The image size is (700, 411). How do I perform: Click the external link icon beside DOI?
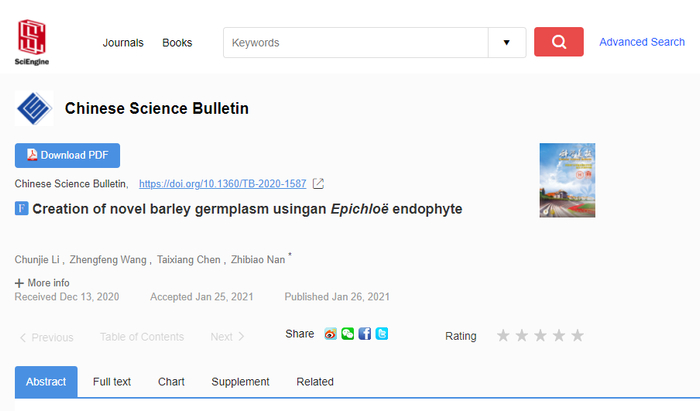(x=318, y=184)
